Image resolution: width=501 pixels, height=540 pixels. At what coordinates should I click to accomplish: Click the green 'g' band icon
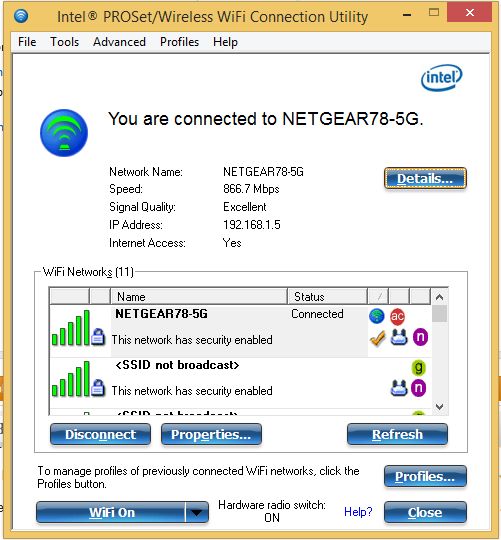418,367
